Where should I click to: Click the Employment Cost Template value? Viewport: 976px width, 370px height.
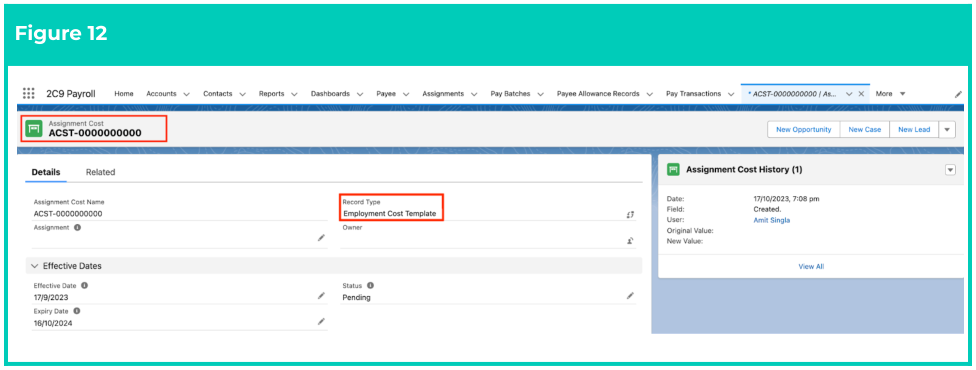[x=390, y=214]
